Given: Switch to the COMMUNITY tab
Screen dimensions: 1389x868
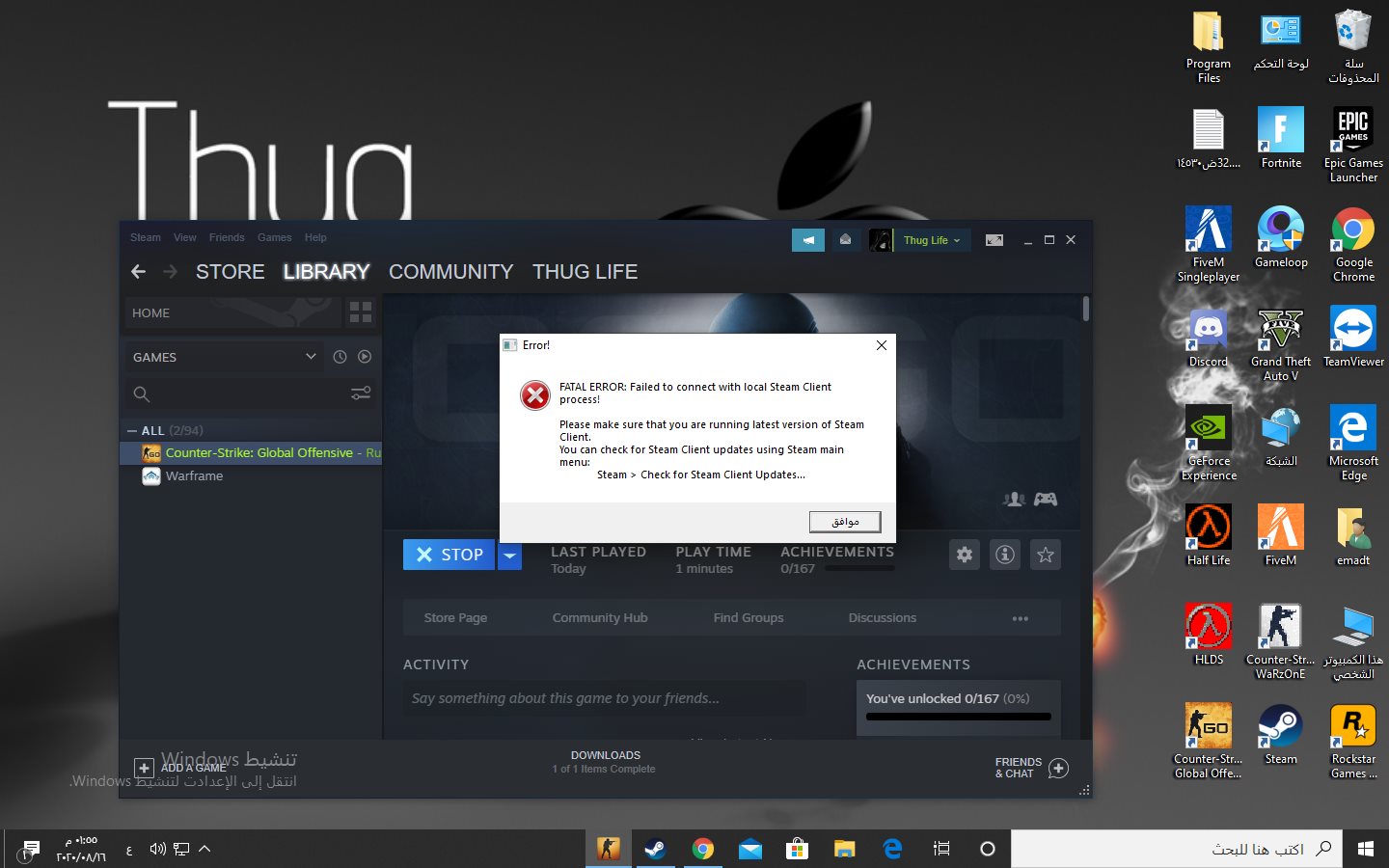Looking at the screenshot, I should tap(450, 271).
